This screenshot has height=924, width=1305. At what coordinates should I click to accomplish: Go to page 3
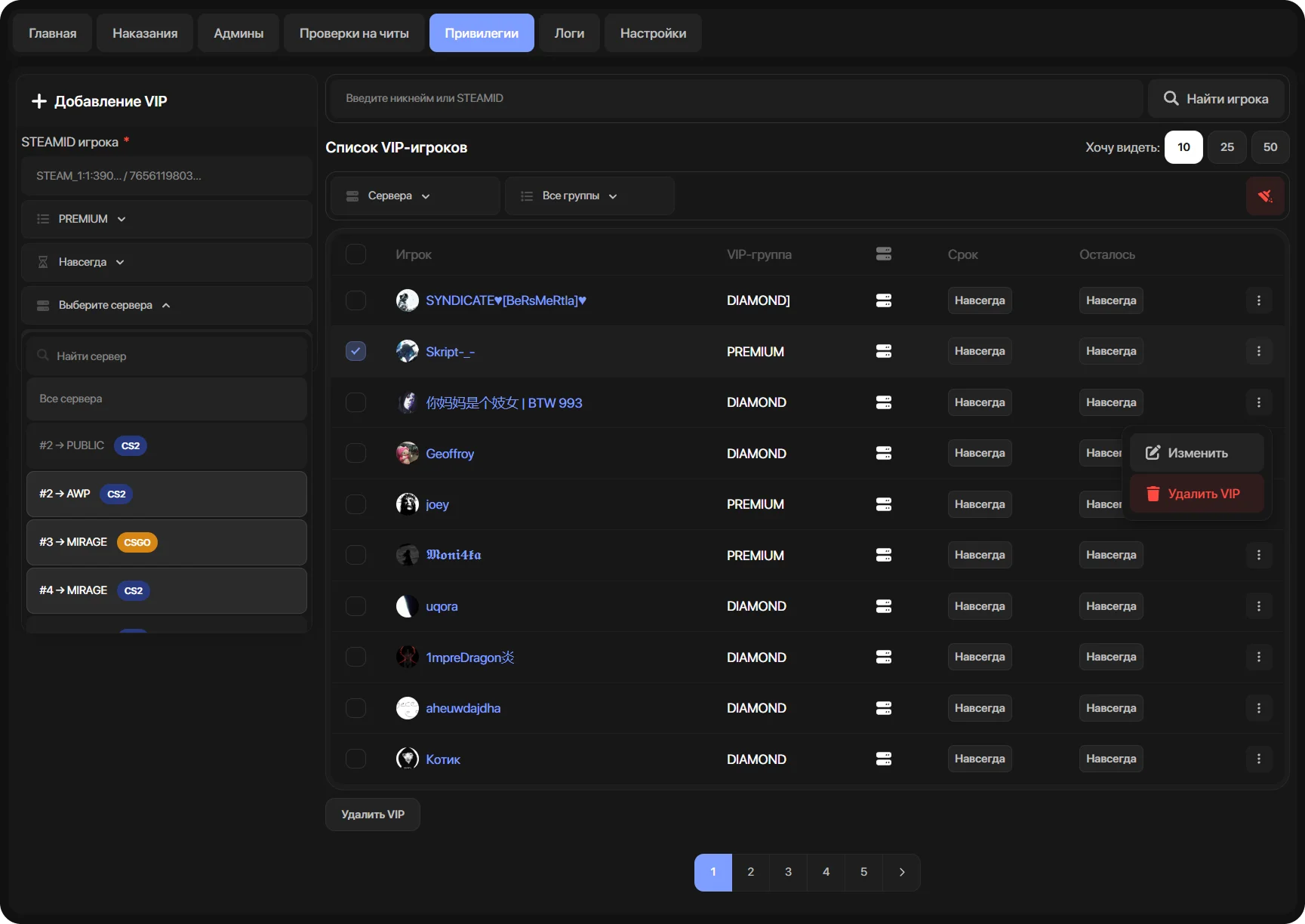(788, 872)
